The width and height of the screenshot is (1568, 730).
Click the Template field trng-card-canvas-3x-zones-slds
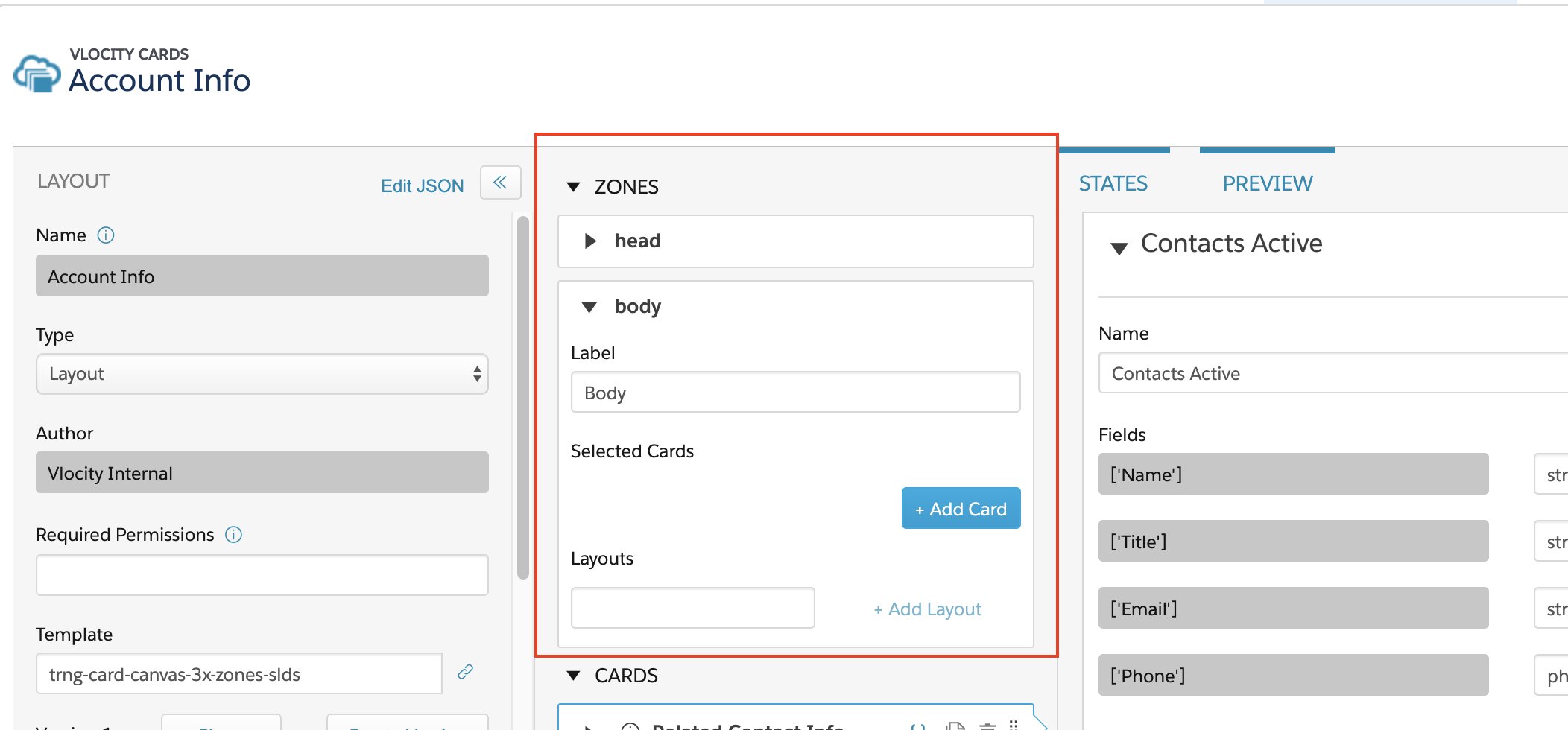239,673
